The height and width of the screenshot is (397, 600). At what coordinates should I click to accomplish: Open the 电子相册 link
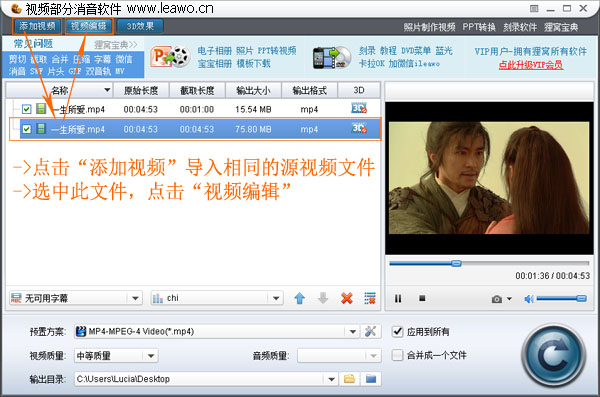pos(215,51)
